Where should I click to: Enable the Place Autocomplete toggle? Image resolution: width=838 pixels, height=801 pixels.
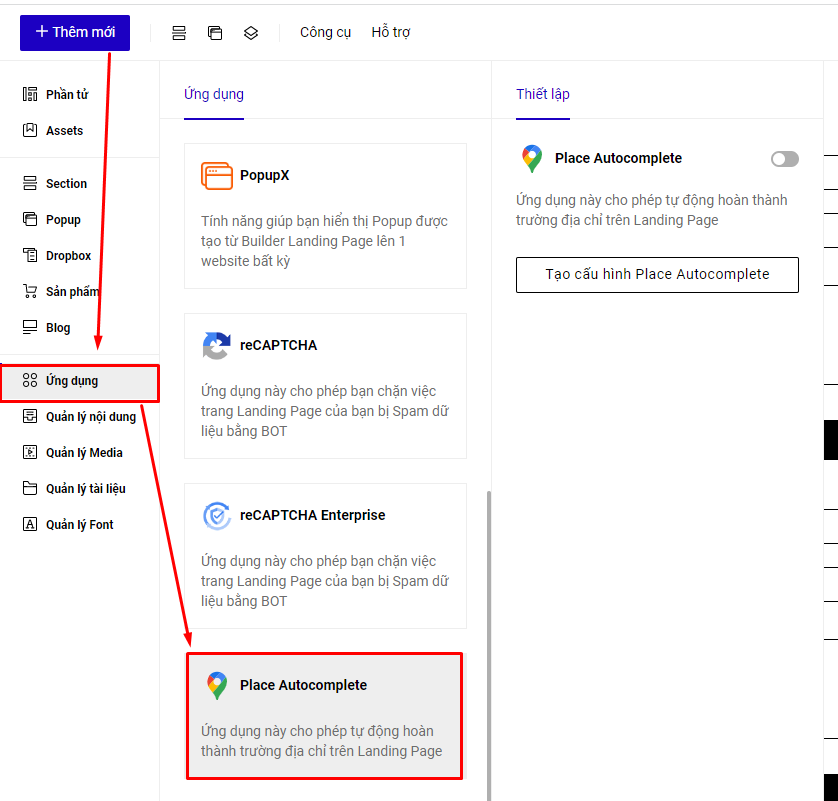785,159
